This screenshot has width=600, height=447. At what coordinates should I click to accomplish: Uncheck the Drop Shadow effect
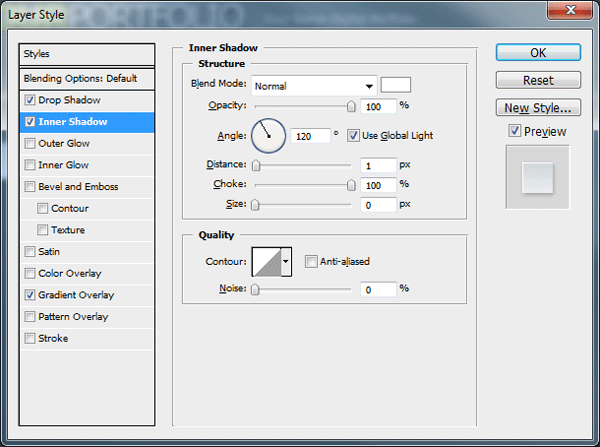click(31, 101)
